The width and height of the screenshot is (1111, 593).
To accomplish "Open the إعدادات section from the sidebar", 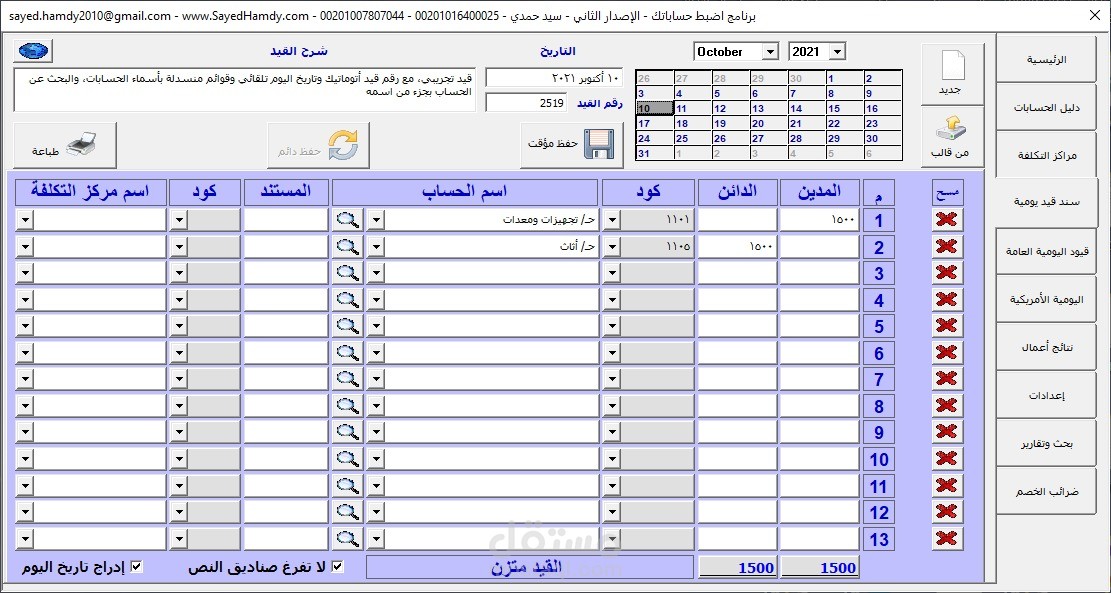I will (1046, 394).
